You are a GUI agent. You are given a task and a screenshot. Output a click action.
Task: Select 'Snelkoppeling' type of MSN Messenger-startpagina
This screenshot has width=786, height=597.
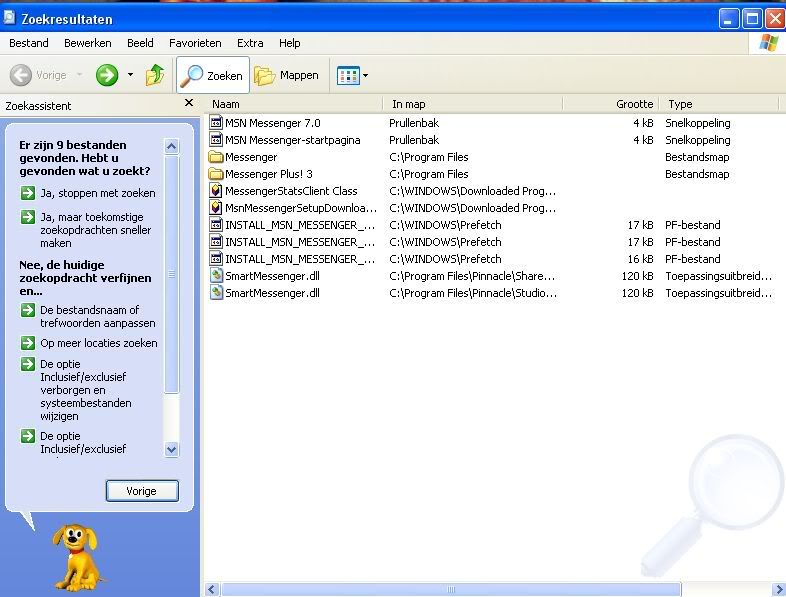[x=697, y=140]
